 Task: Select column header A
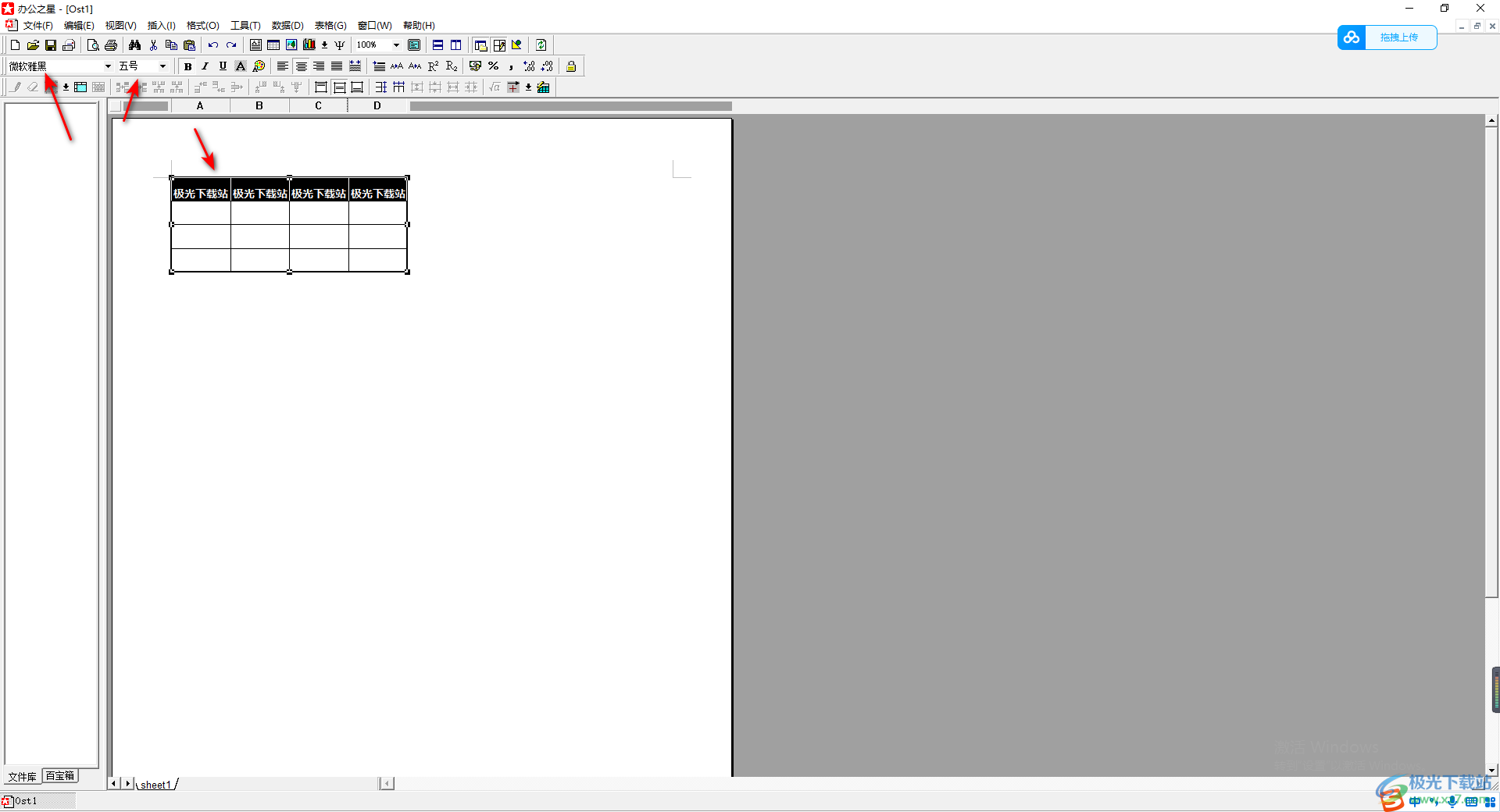[200, 106]
